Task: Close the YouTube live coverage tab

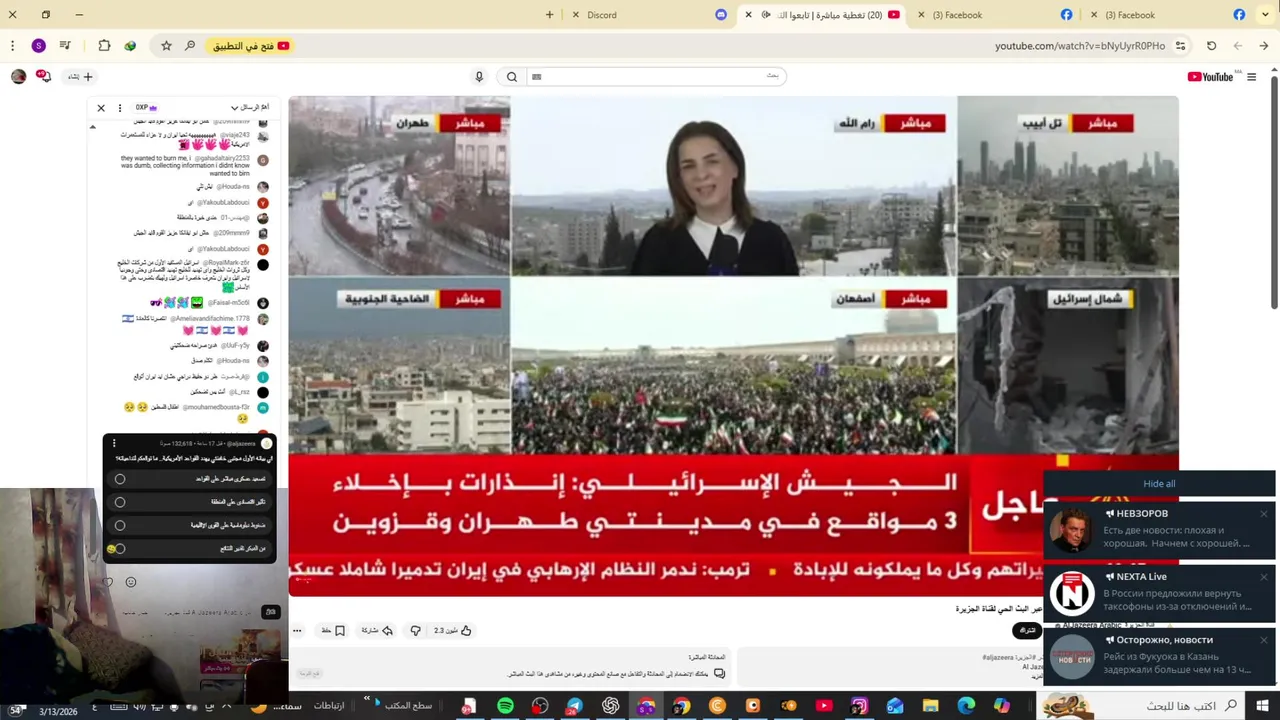Action: click(748, 15)
